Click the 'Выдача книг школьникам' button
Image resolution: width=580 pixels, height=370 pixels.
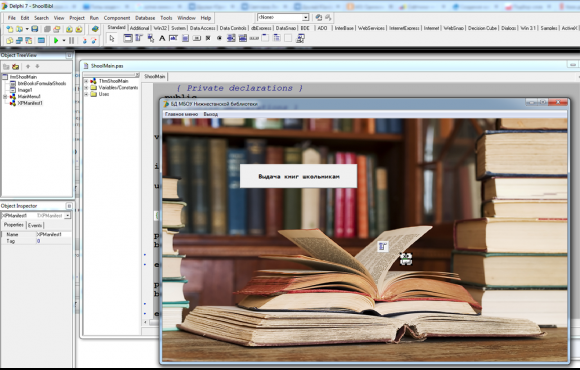tap(299, 176)
